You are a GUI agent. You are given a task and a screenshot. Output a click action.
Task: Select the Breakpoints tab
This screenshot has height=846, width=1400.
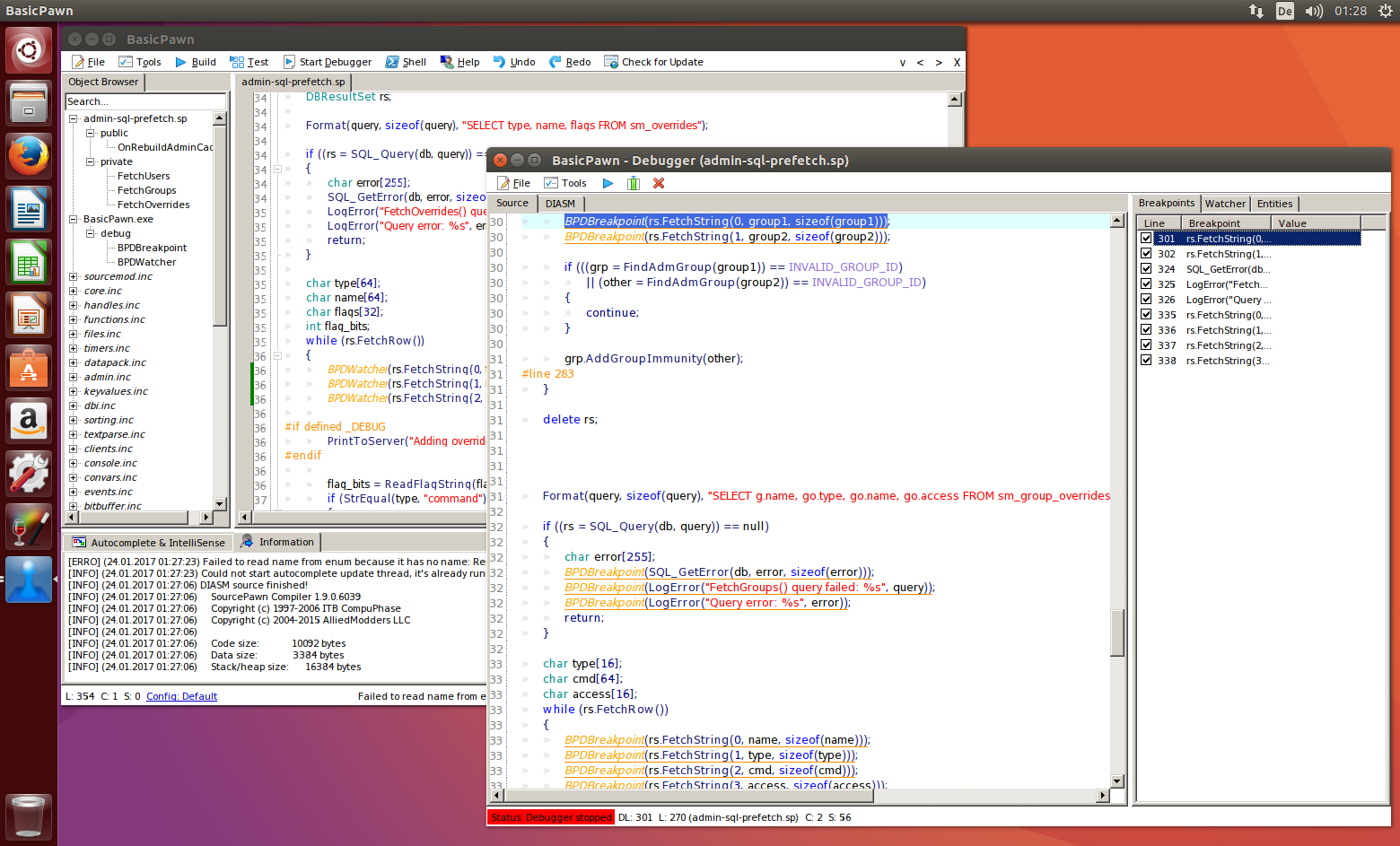[1167, 203]
